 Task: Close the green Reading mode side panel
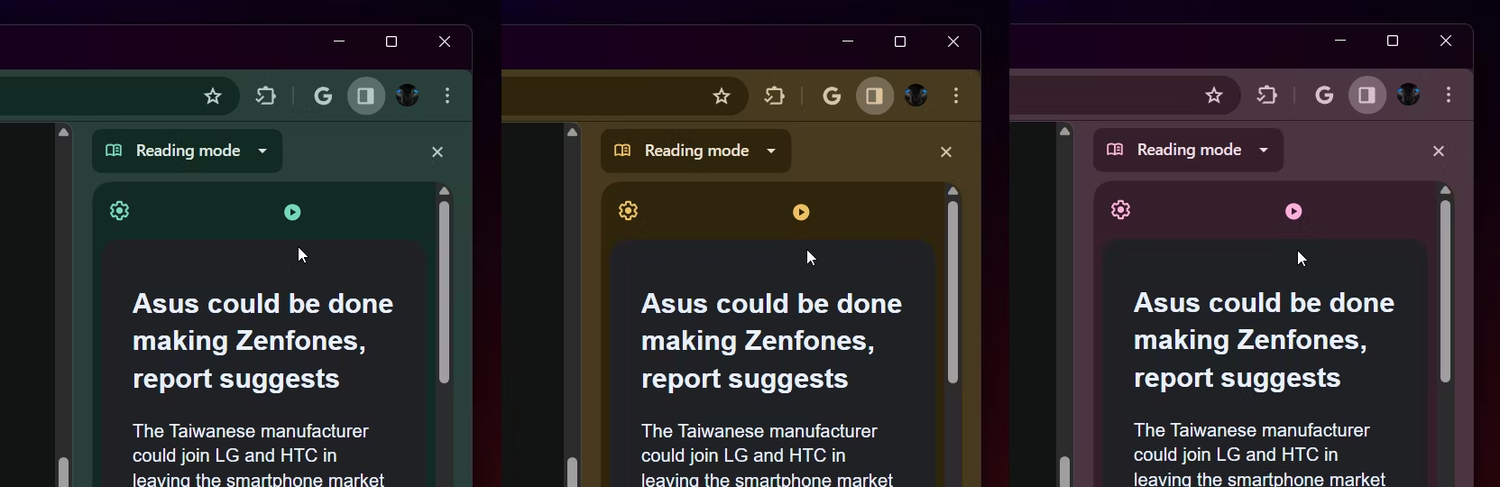coord(437,152)
